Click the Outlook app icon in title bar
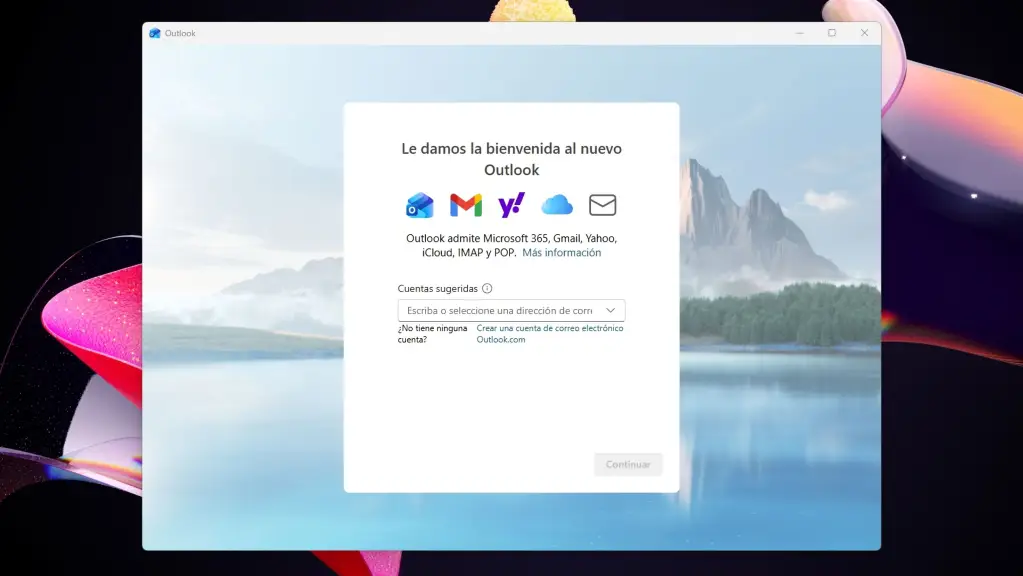 pos(155,33)
